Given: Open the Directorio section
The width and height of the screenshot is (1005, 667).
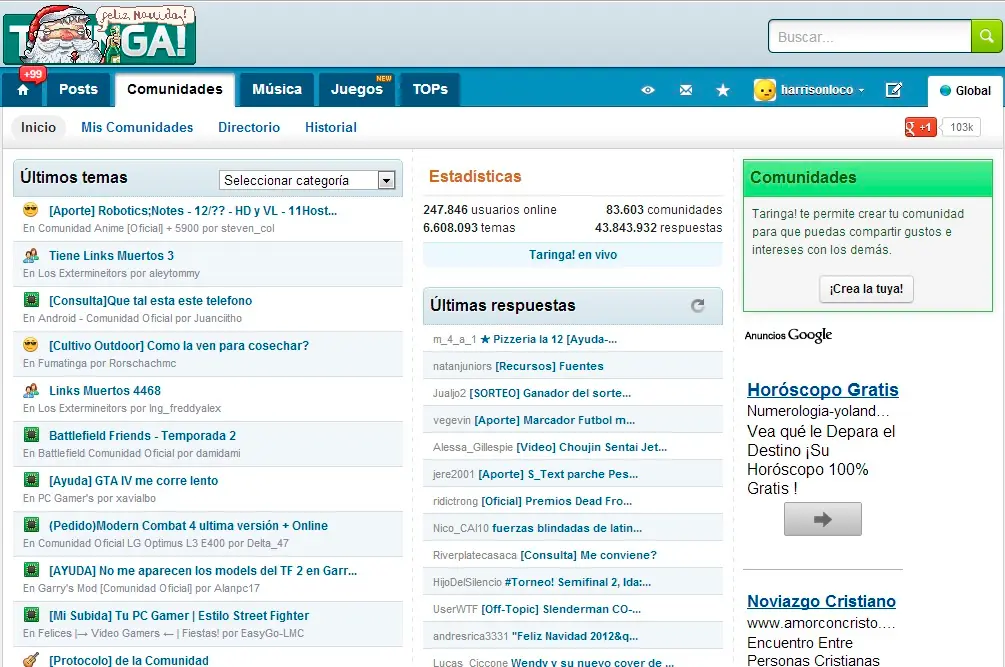Looking at the screenshot, I should [249, 128].
